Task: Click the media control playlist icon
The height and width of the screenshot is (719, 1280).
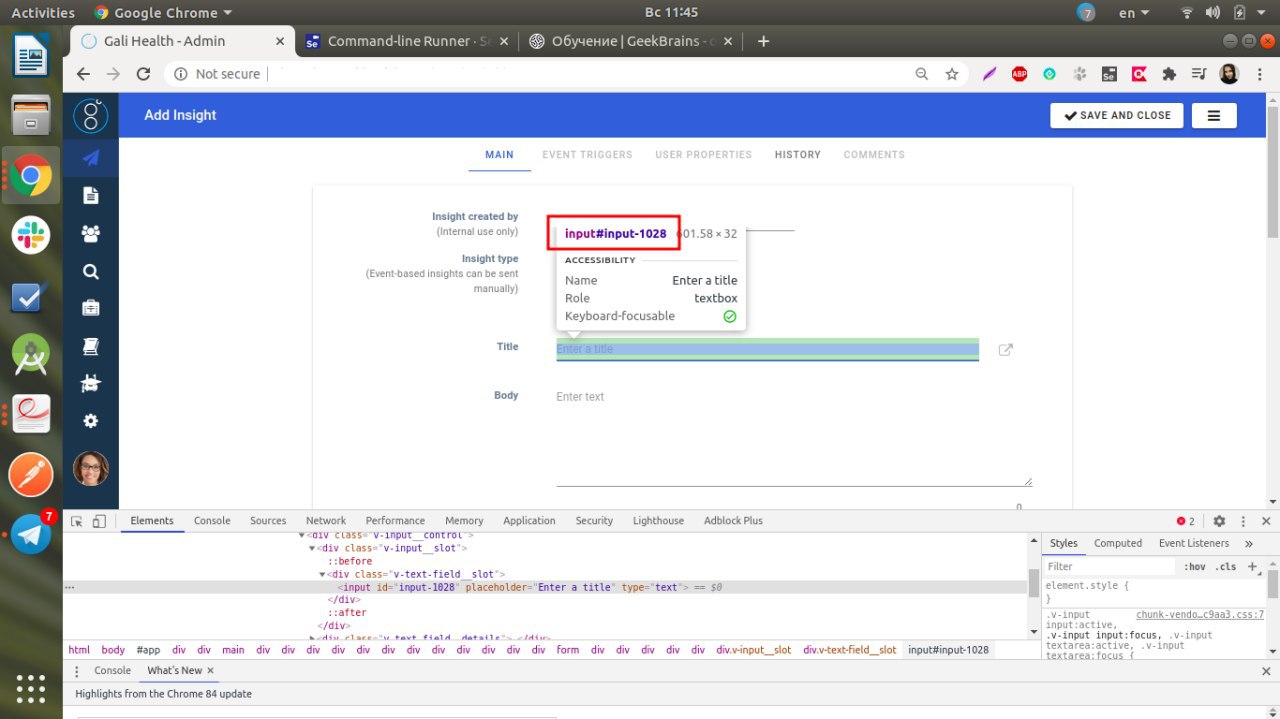Action: click(x=1199, y=74)
